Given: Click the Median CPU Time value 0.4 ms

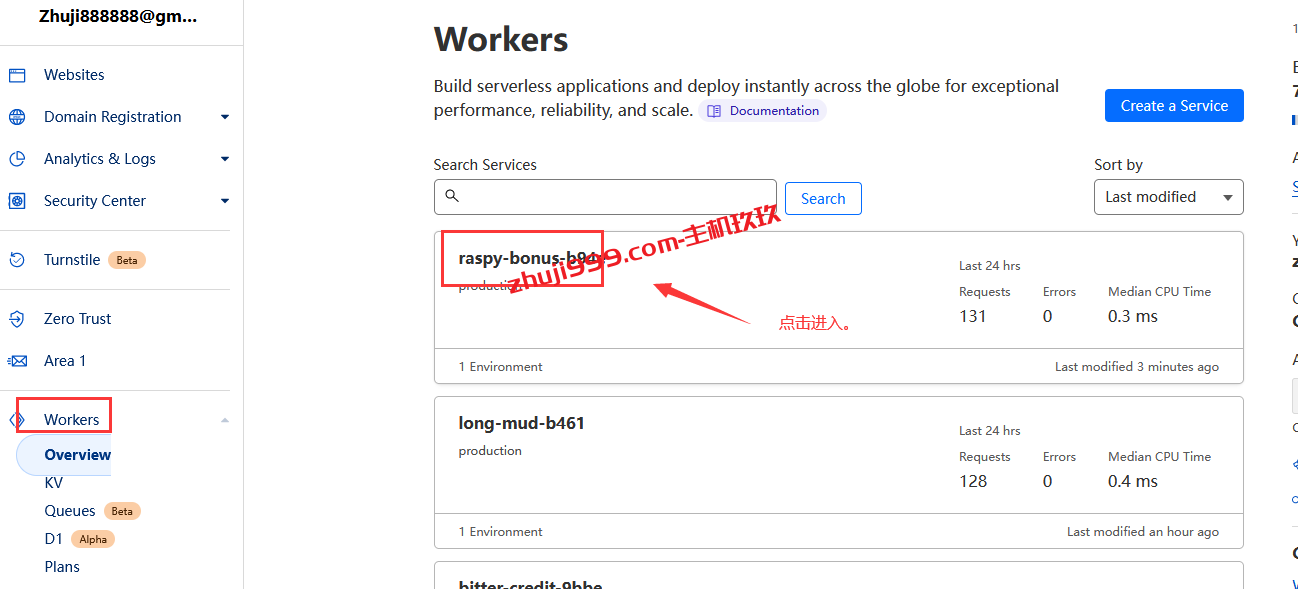Looking at the screenshot, I should 1133,482.
